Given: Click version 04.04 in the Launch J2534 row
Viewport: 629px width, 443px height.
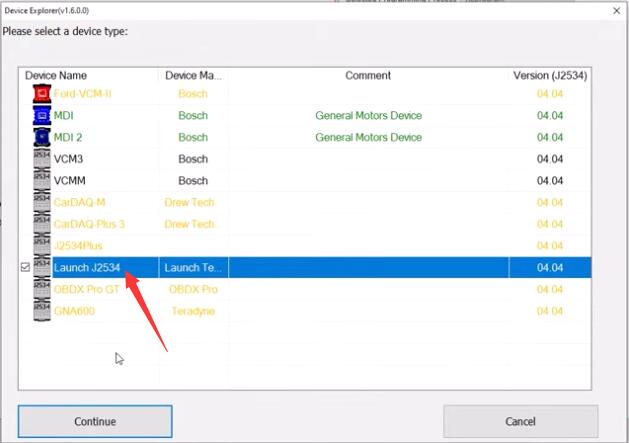Looking at the screenshot, I should (550, 268).
